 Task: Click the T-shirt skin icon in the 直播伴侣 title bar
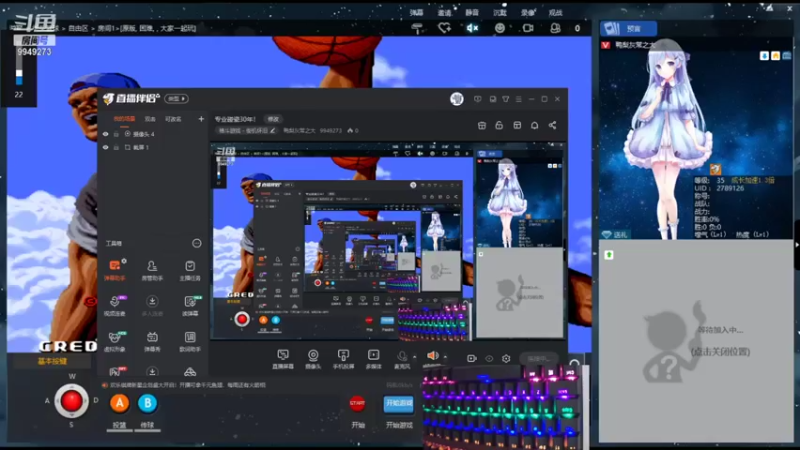[506, 99]
